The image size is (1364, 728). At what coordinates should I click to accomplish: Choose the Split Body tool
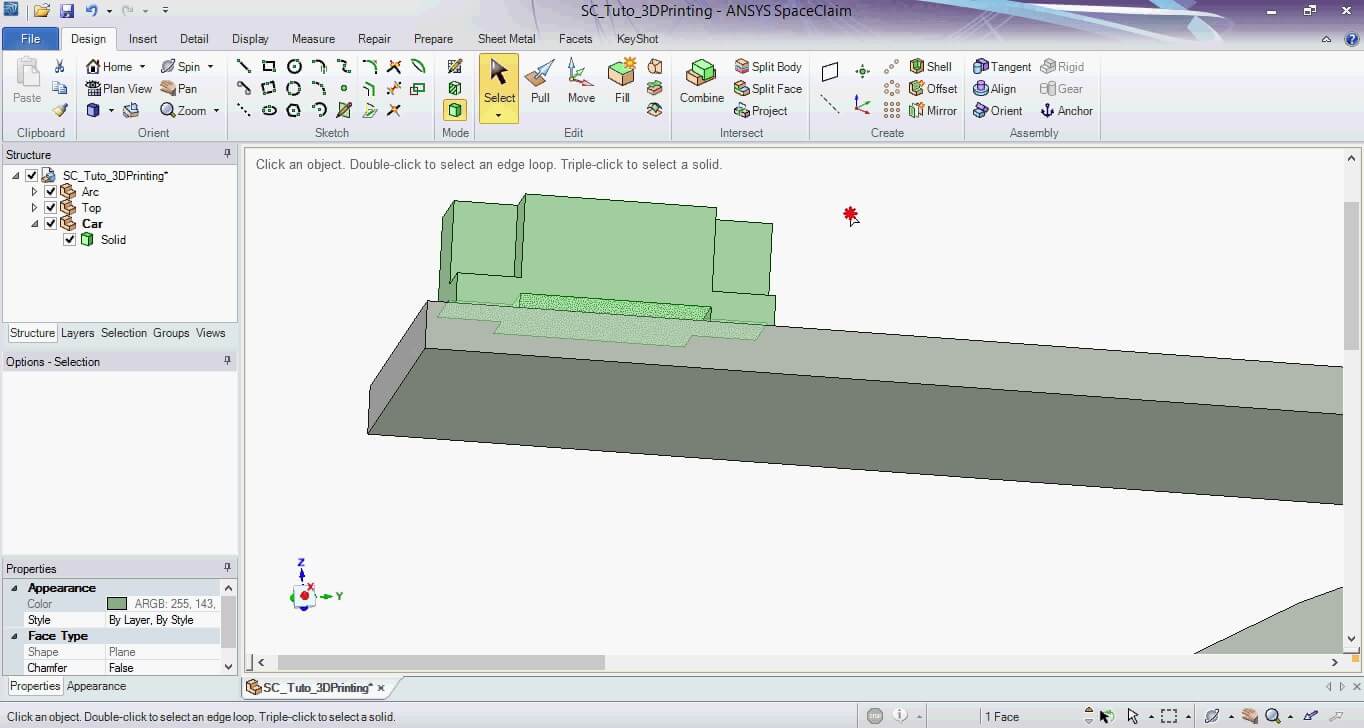(768, 67)
